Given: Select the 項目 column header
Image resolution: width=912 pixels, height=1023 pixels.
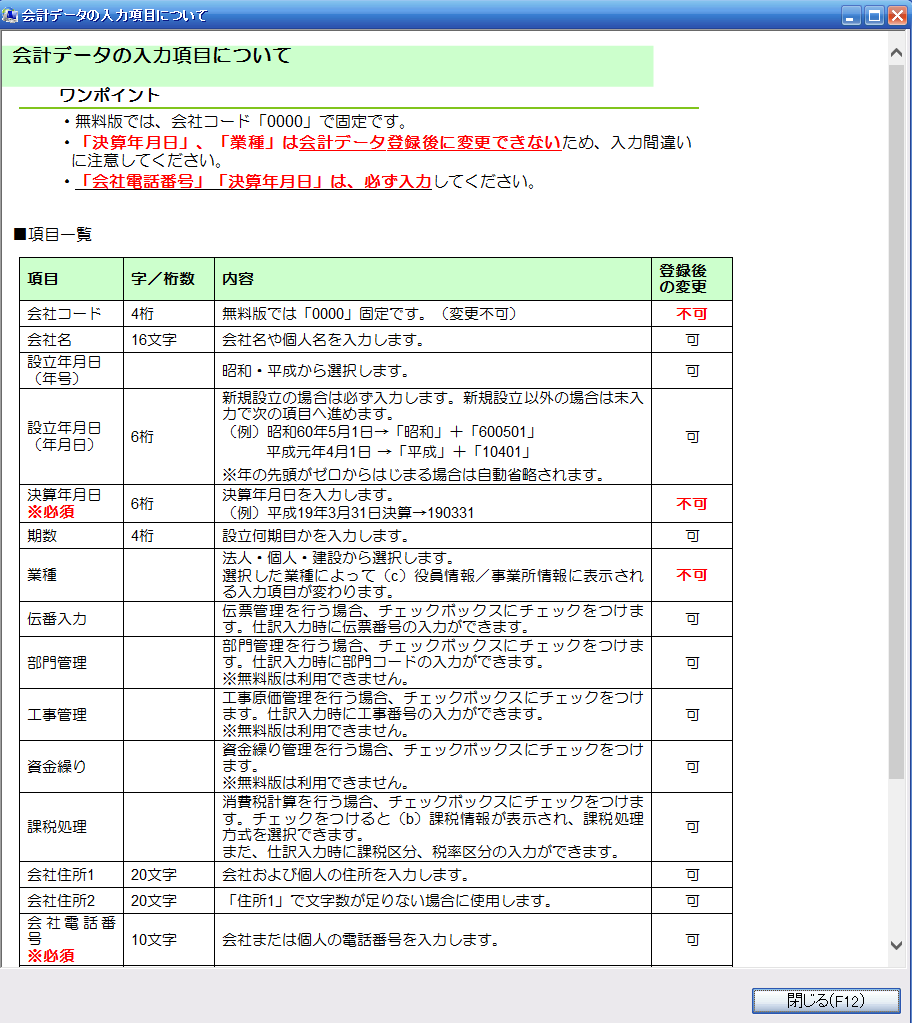Looking at the screenshot, I should (x=43, y=279).
